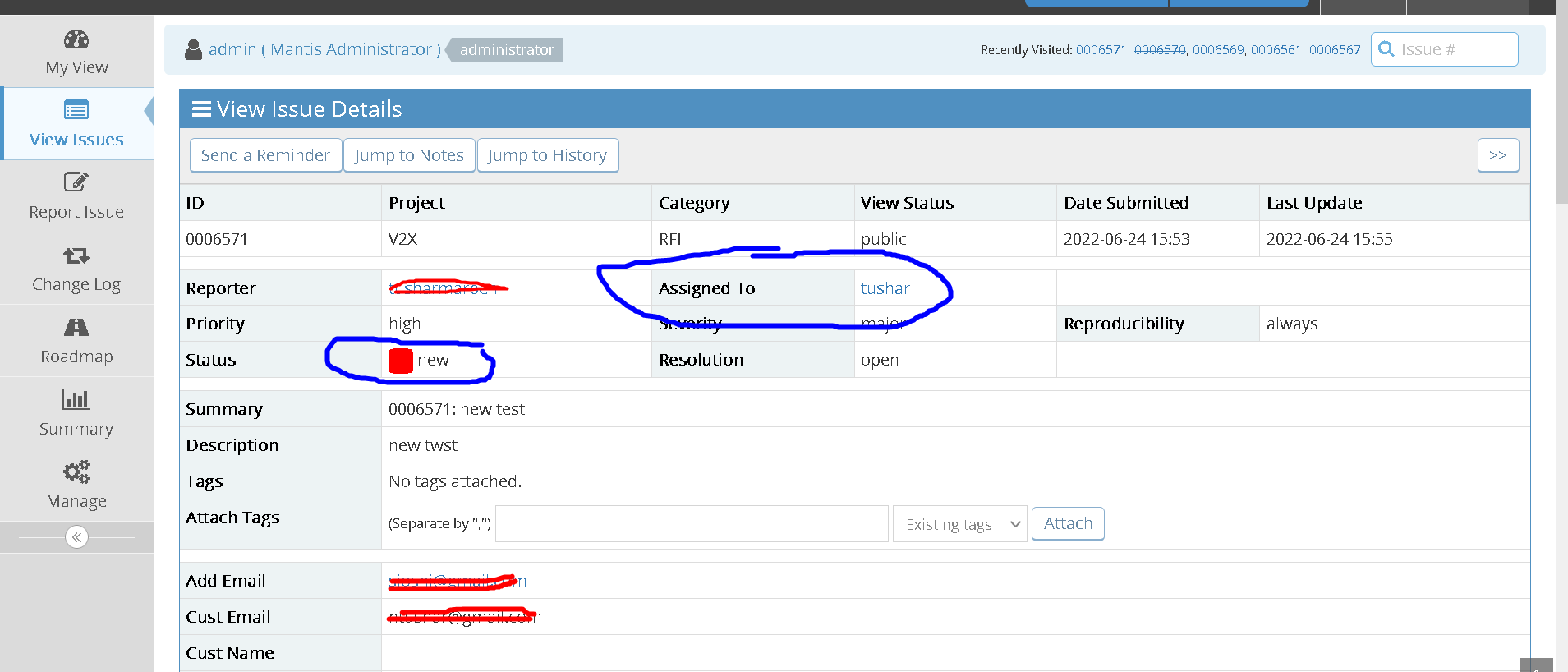This screenshot has height=672, width=1568.
Task: Open assigned user tushar link
Action: (x=885, y=288)
